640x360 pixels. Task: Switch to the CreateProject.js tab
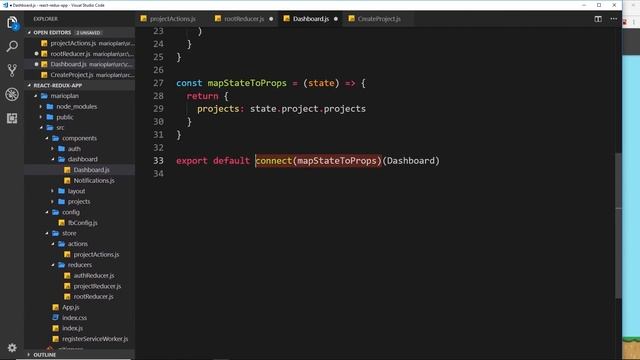click(379, 19)
